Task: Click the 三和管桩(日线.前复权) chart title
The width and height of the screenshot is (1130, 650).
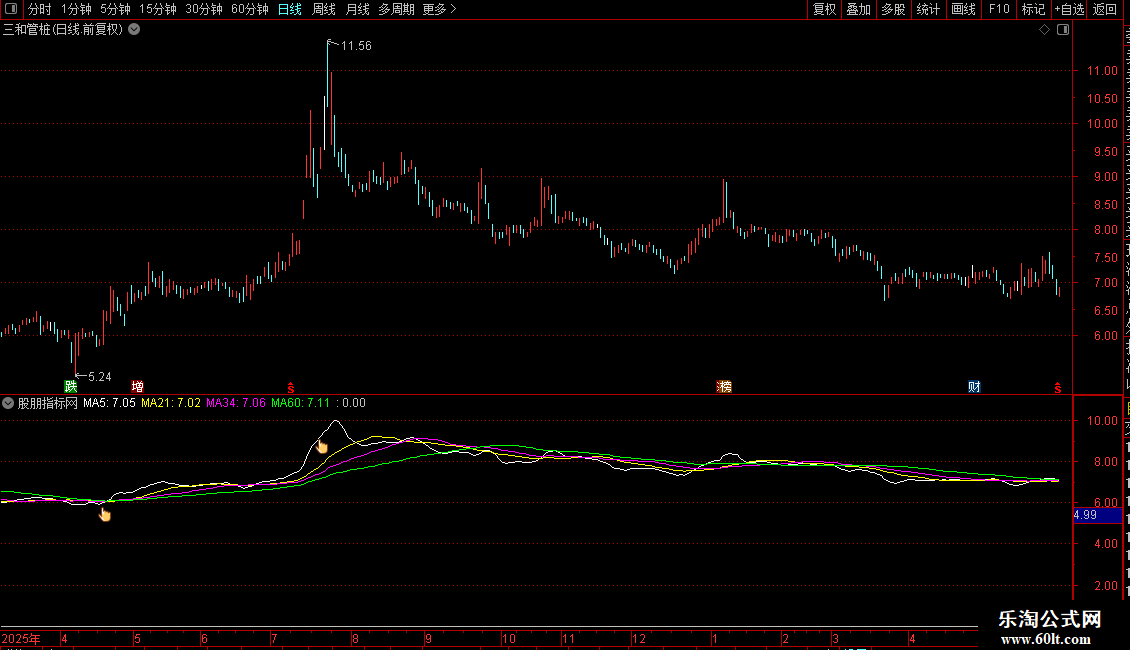Action: click(x=63, y=30)
